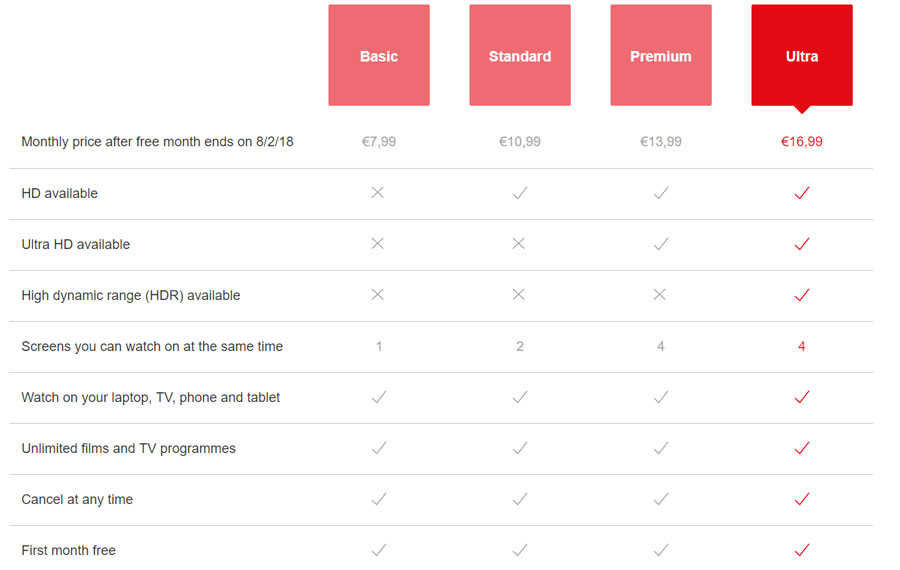Image resolution: width=900 pixels, height=570 pixels.
Task: Pick the Premium plan tile
Action: (x=661, y=56)
